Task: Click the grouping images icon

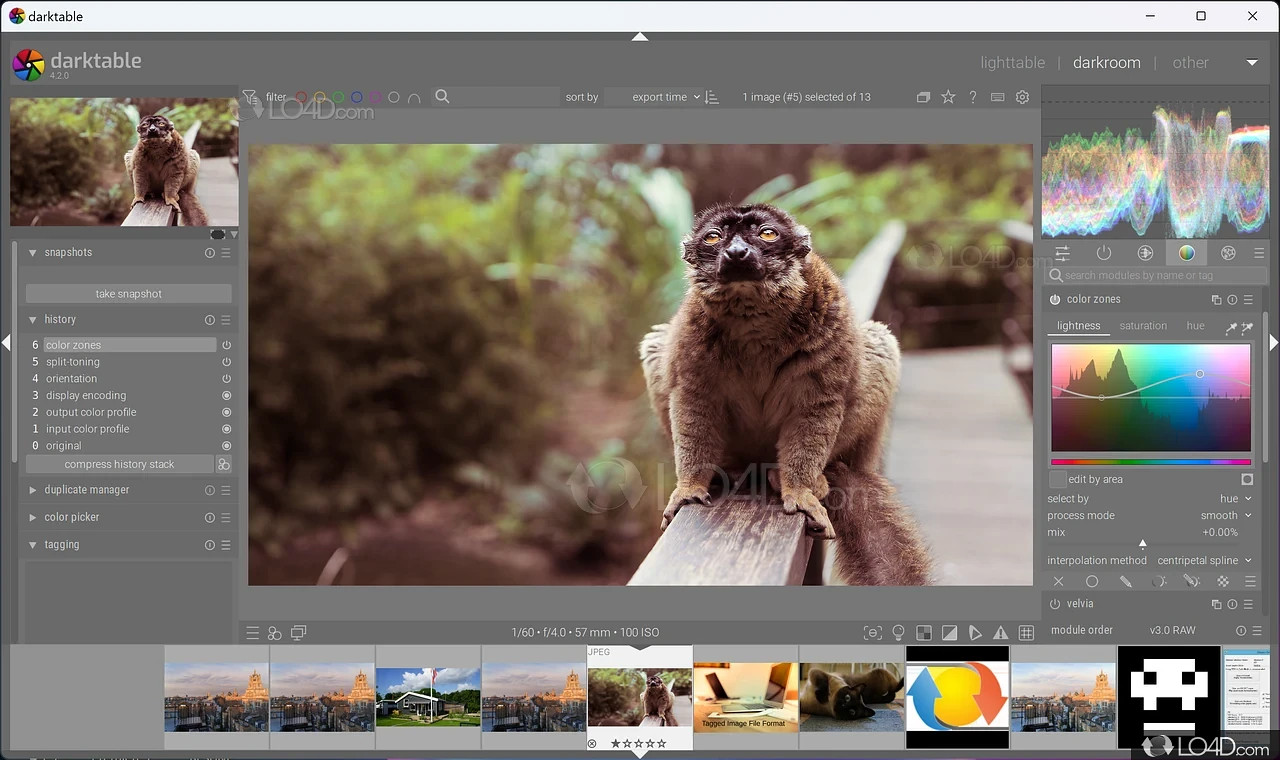Action: click(x=923, y=97)
